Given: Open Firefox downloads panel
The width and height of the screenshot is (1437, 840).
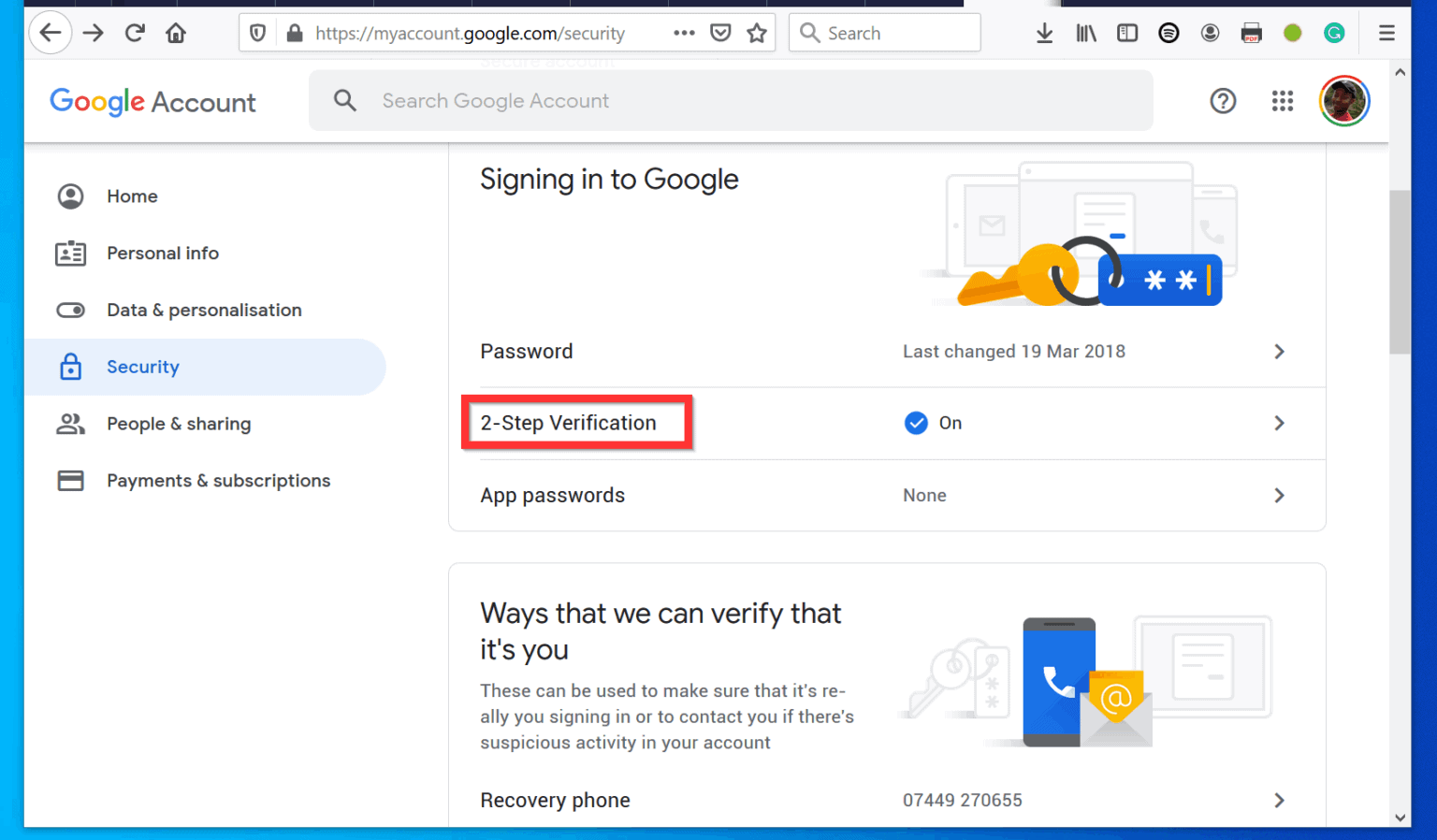Looking at the screenshot, I should [1044, 33].
